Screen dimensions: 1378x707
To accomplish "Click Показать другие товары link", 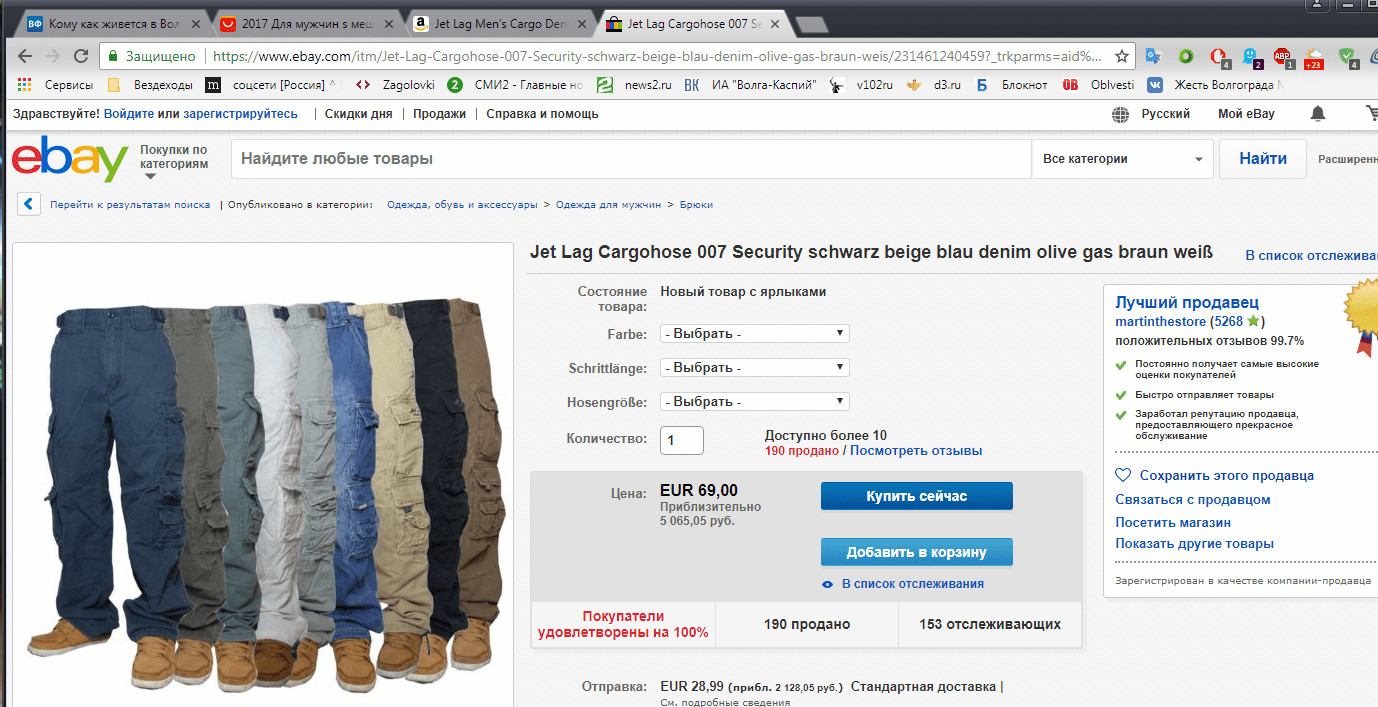I will [1195, 544].
